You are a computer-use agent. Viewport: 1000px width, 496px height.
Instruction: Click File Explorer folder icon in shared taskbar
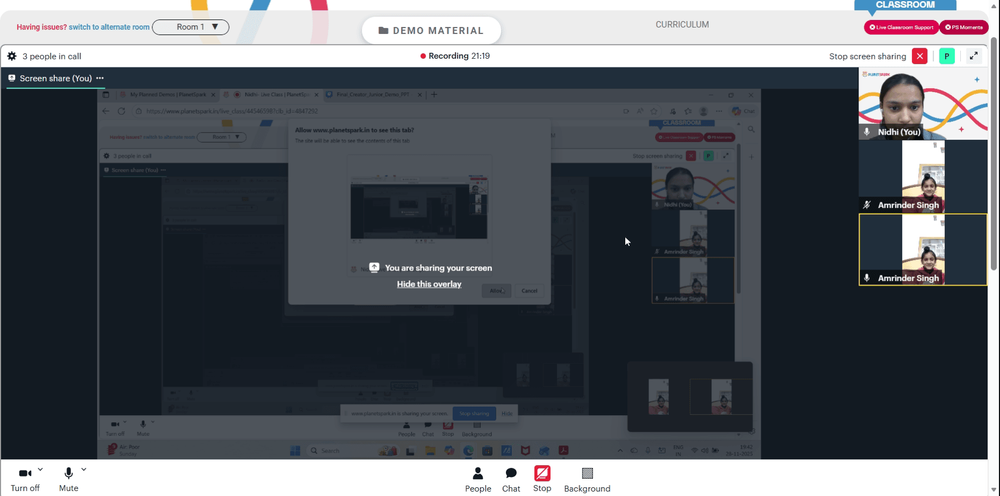pos(430,451)
